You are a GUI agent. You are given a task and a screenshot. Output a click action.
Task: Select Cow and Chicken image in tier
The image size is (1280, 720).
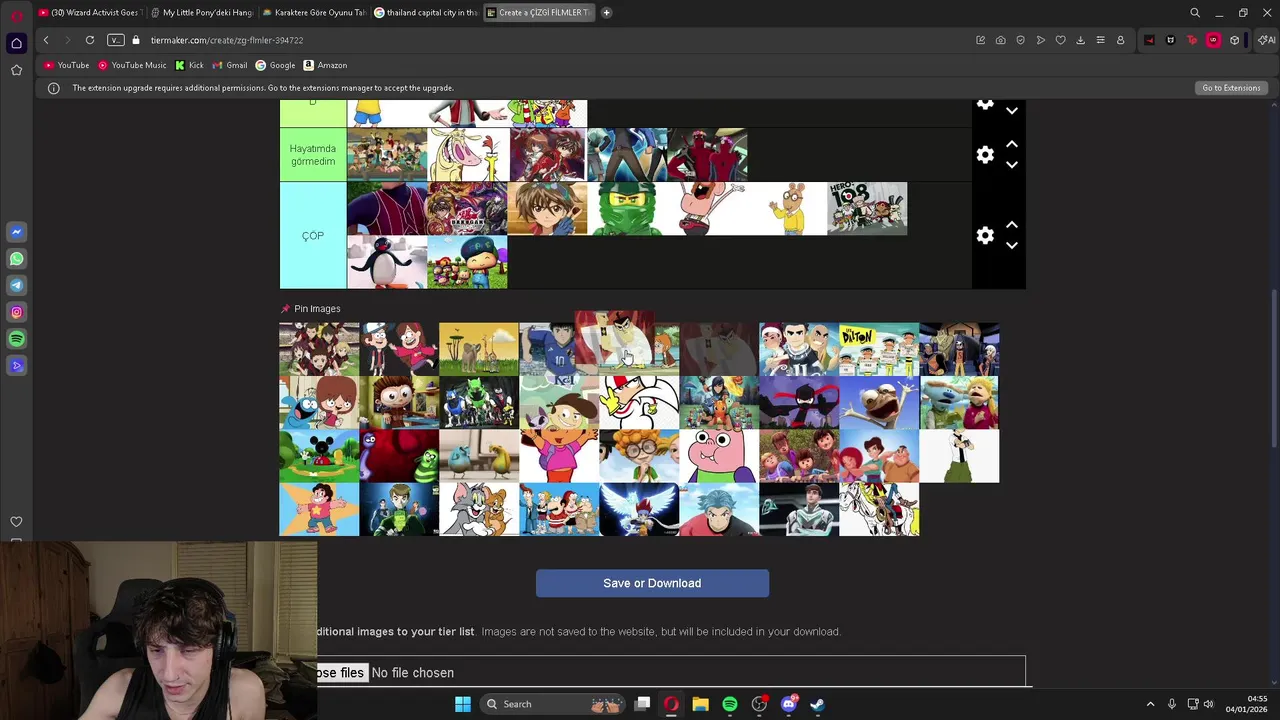pyautogui.click(x=468, y=155)
